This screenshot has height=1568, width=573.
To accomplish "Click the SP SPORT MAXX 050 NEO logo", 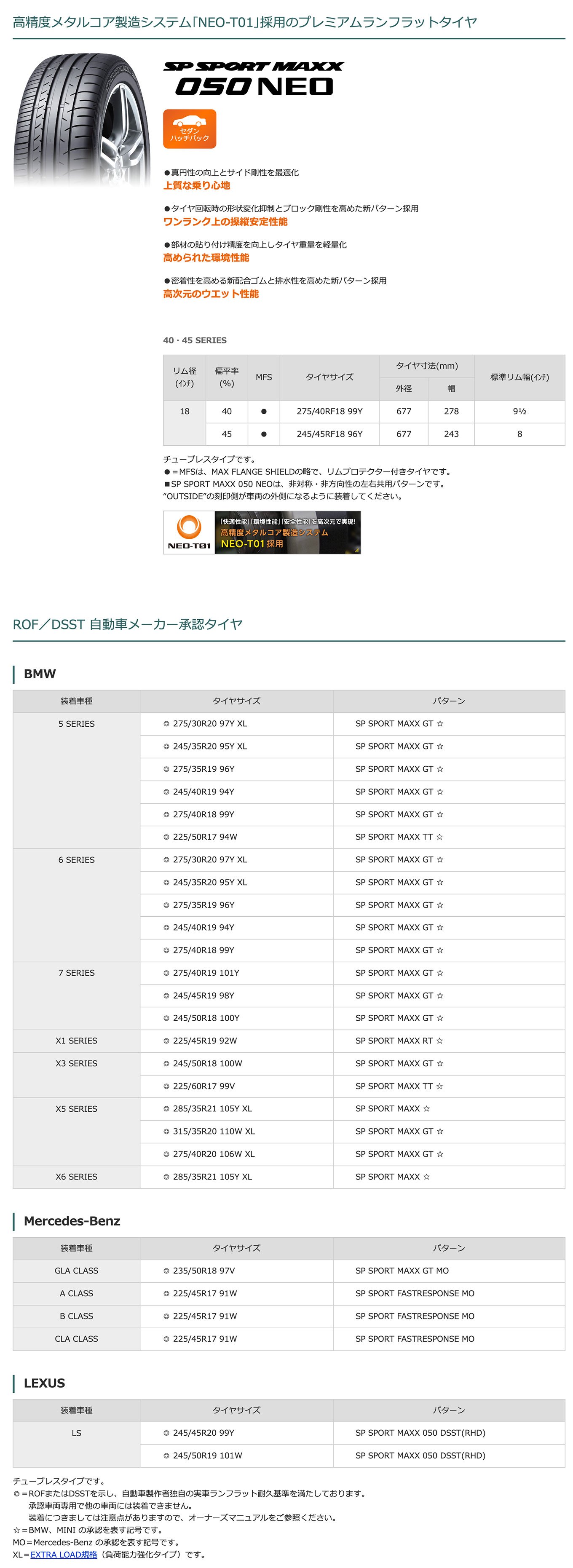I will [253, 78].
